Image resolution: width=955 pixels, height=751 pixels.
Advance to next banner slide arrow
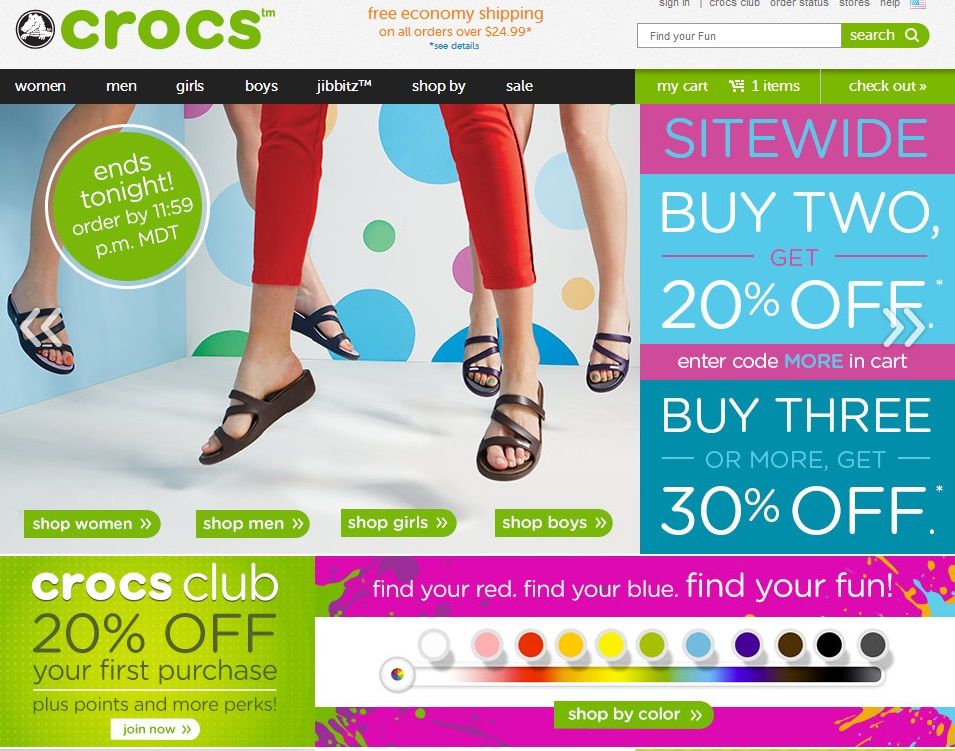[x=904, y=326]
